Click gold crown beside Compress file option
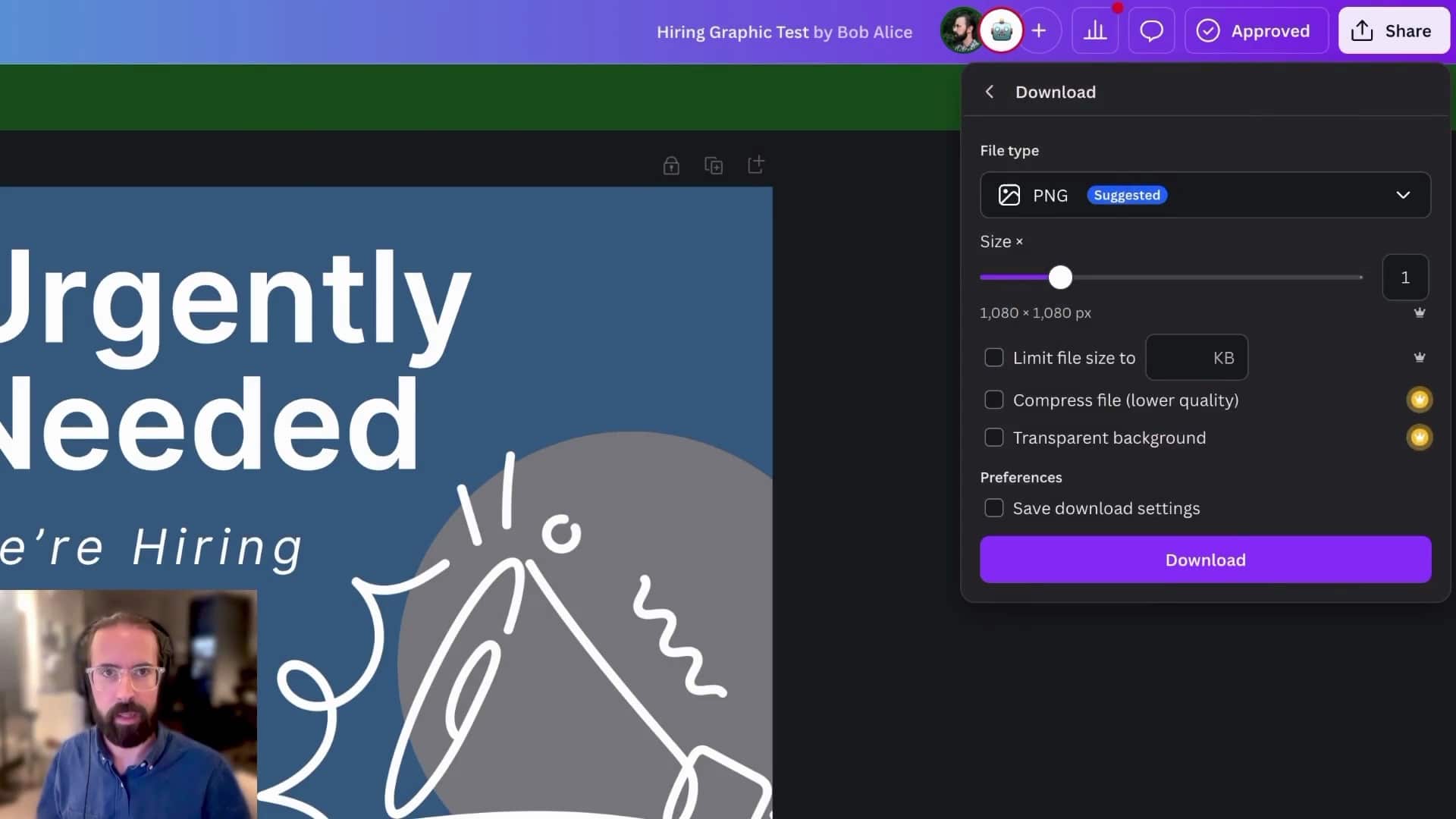The height and width of the screenshot is (819, 1456). [1419, 400]
